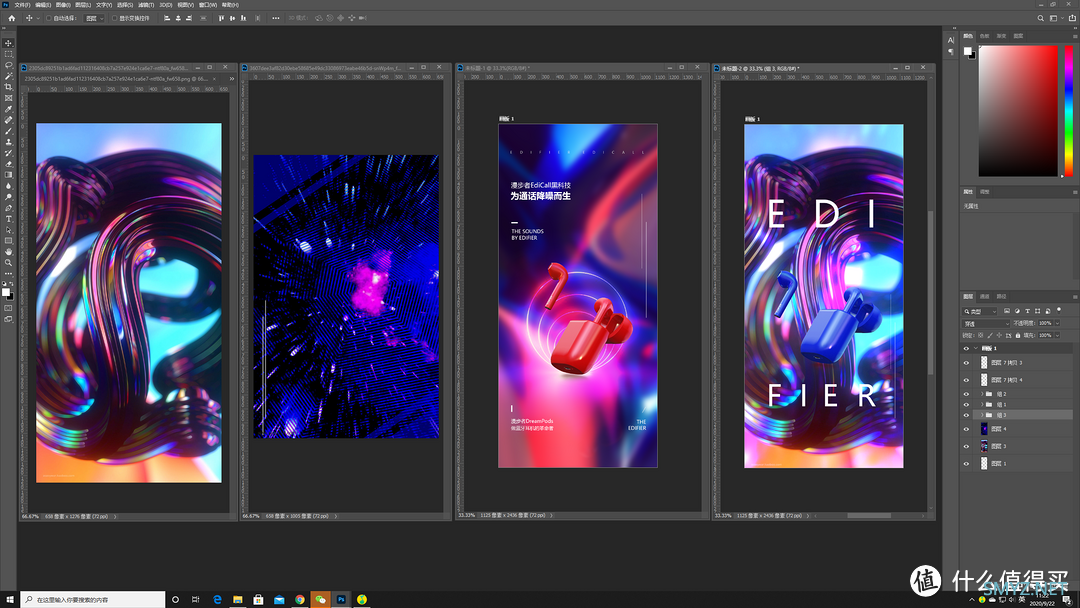Select the Crop tool
Screen dimensions: 1080x608
coord(8,87)
